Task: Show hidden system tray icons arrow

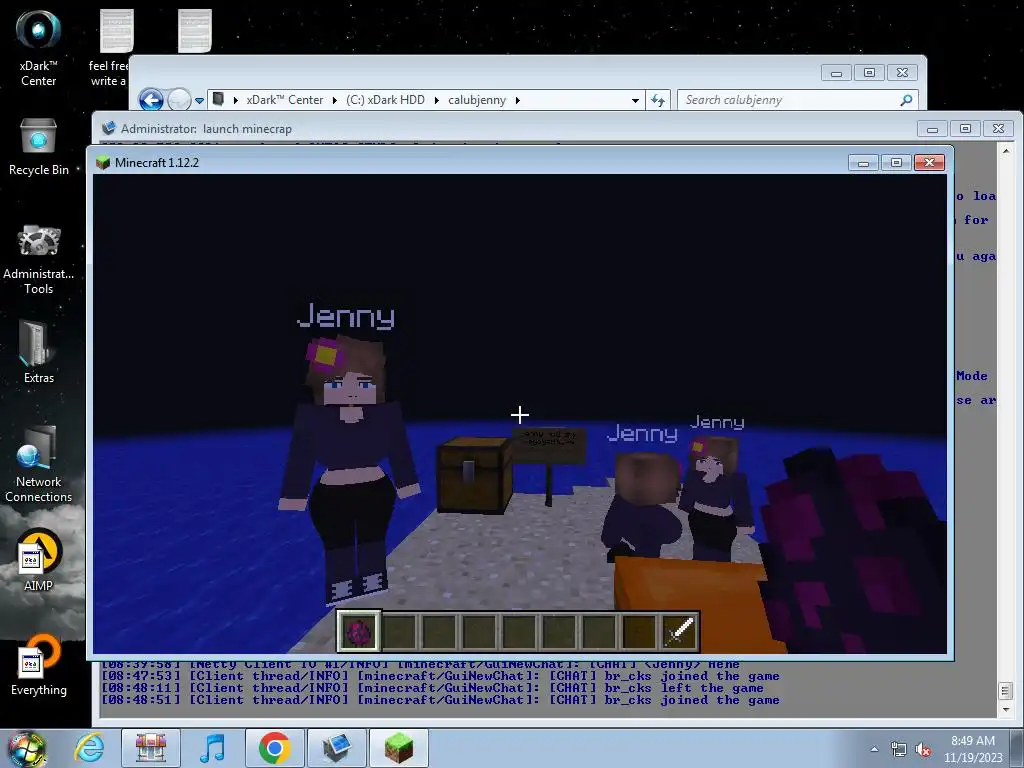Action: (x=874, y=749)
